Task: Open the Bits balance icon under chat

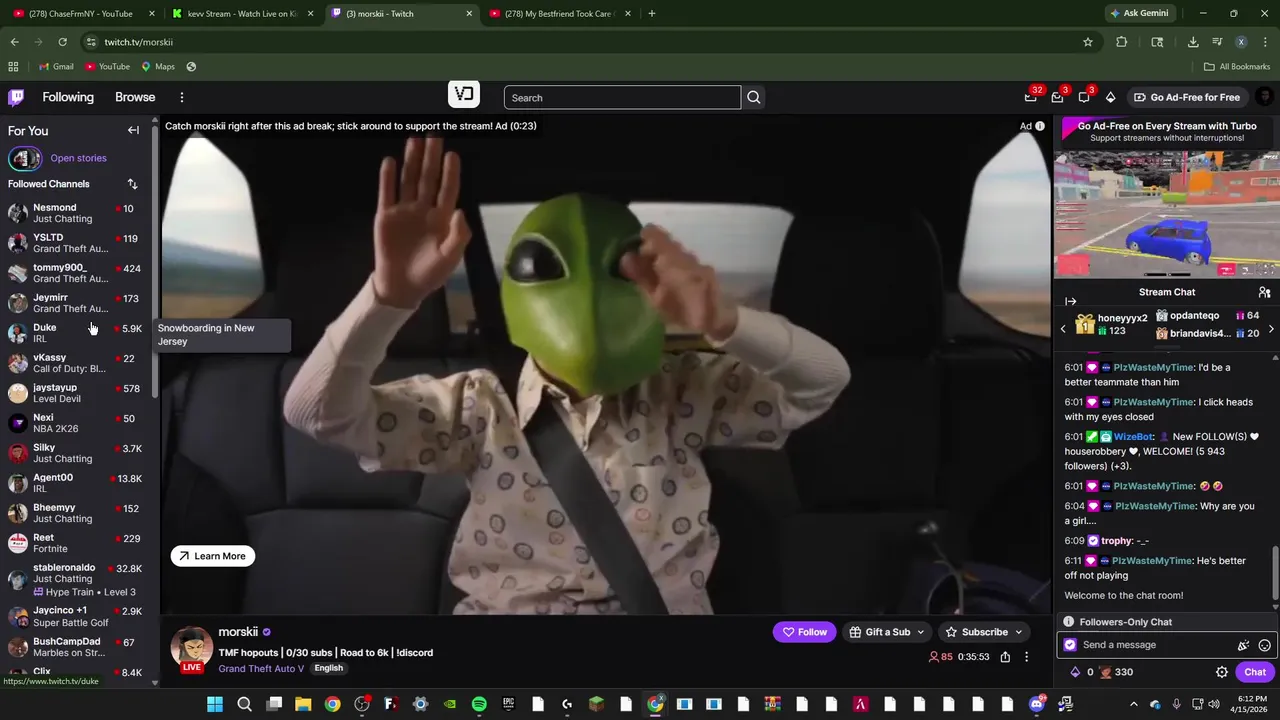Action: 1075,672
